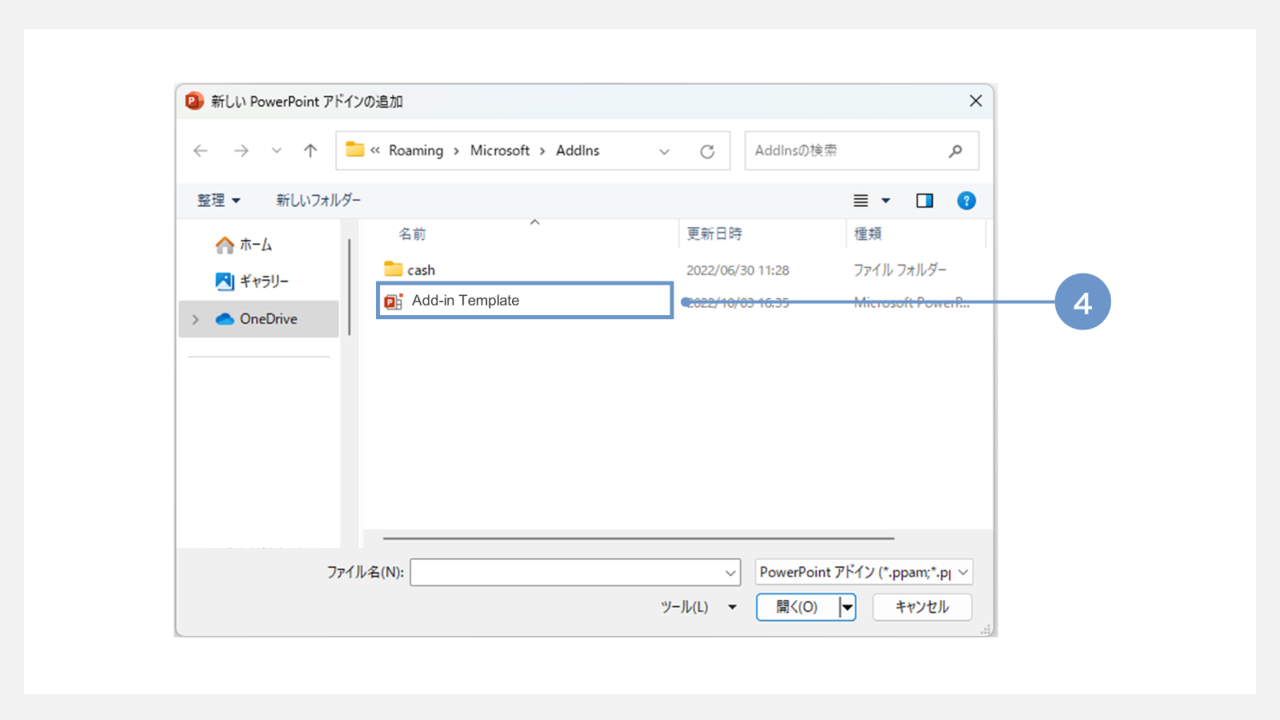This screenshot has width=1280, height=720.
Task: Open the 整理 menu
Action: 218,200
